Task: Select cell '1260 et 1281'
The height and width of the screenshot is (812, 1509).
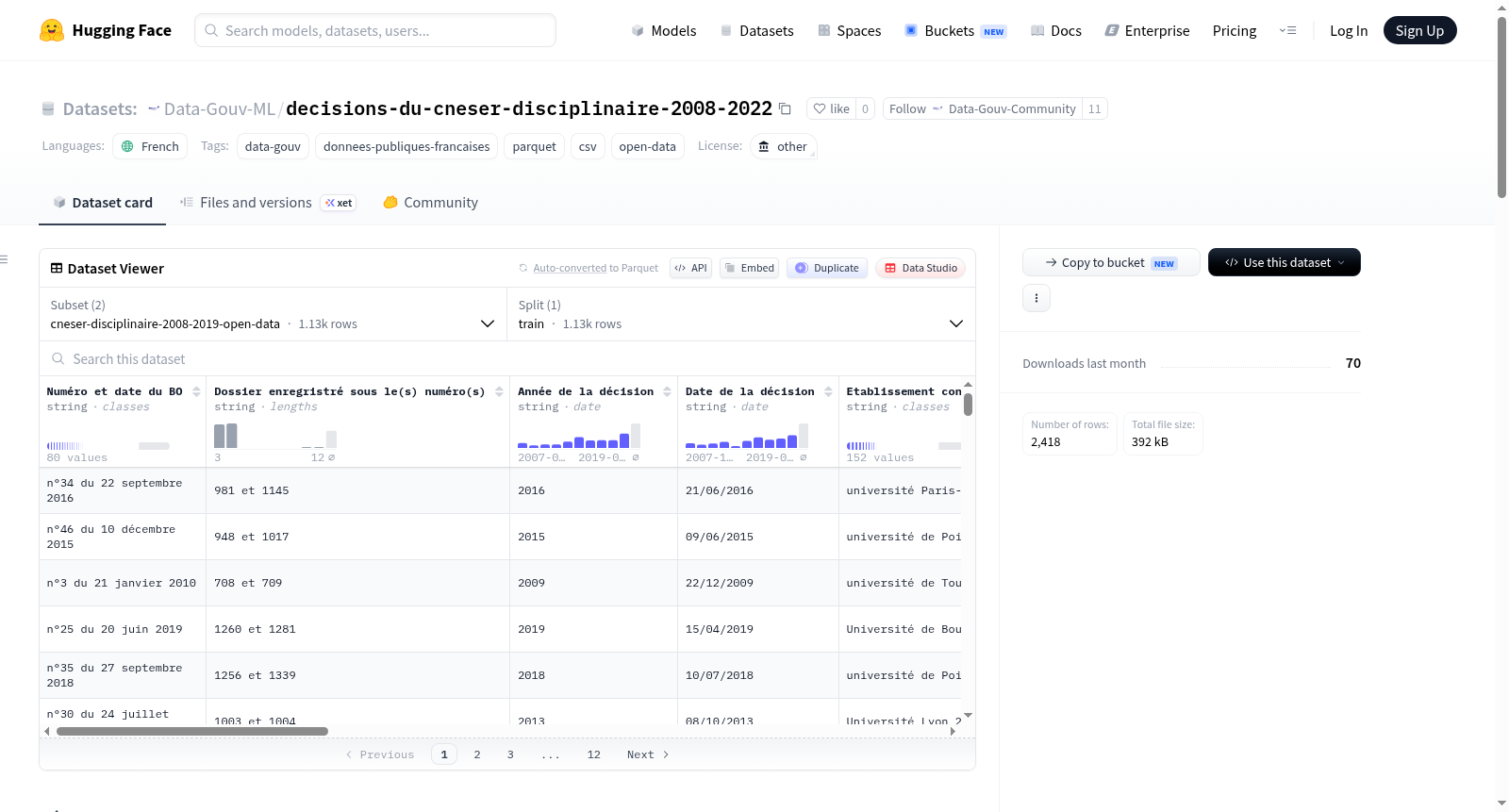Action: (x=357, y=629)
